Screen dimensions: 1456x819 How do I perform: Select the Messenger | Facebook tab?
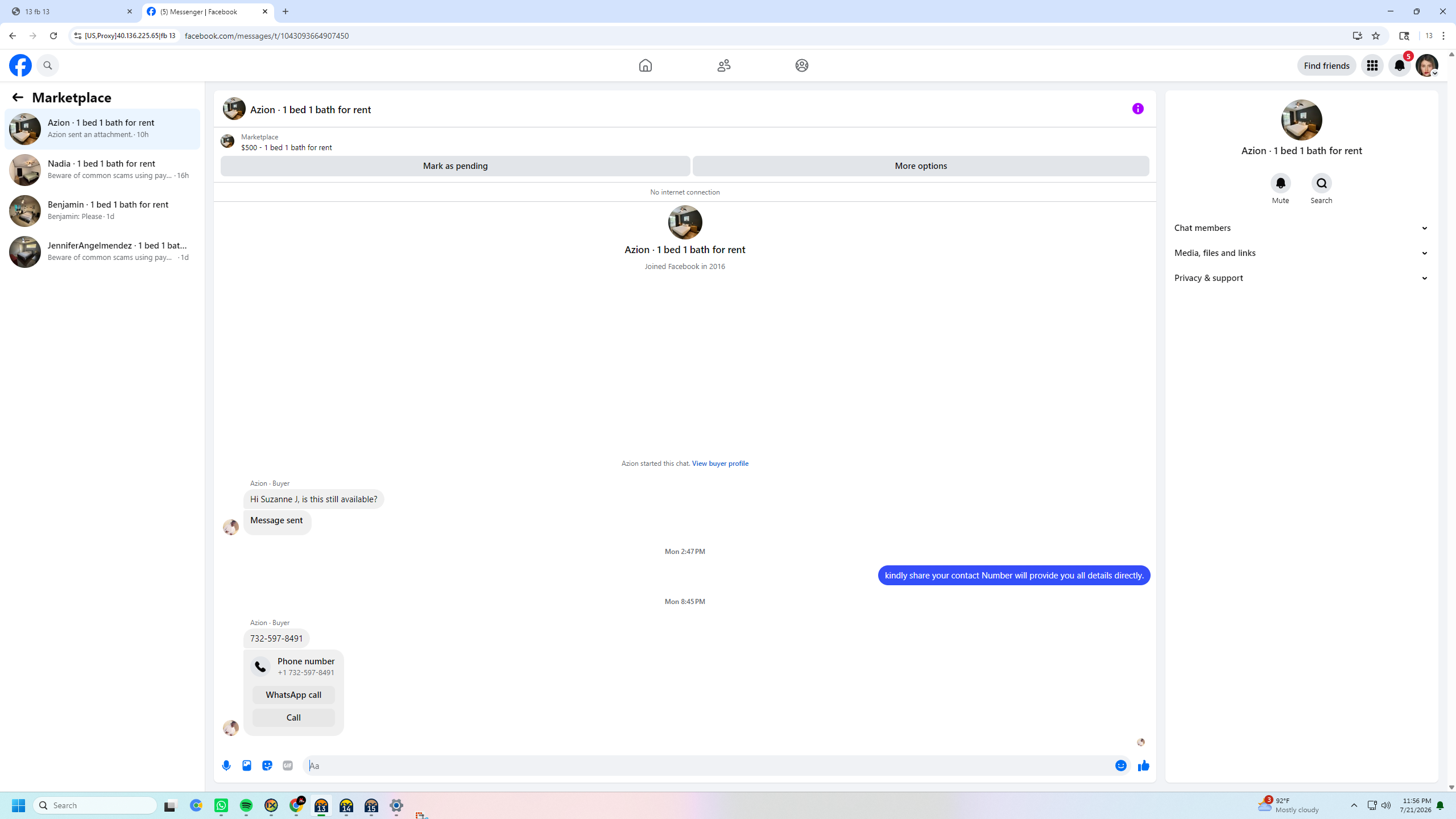[208, 11]
